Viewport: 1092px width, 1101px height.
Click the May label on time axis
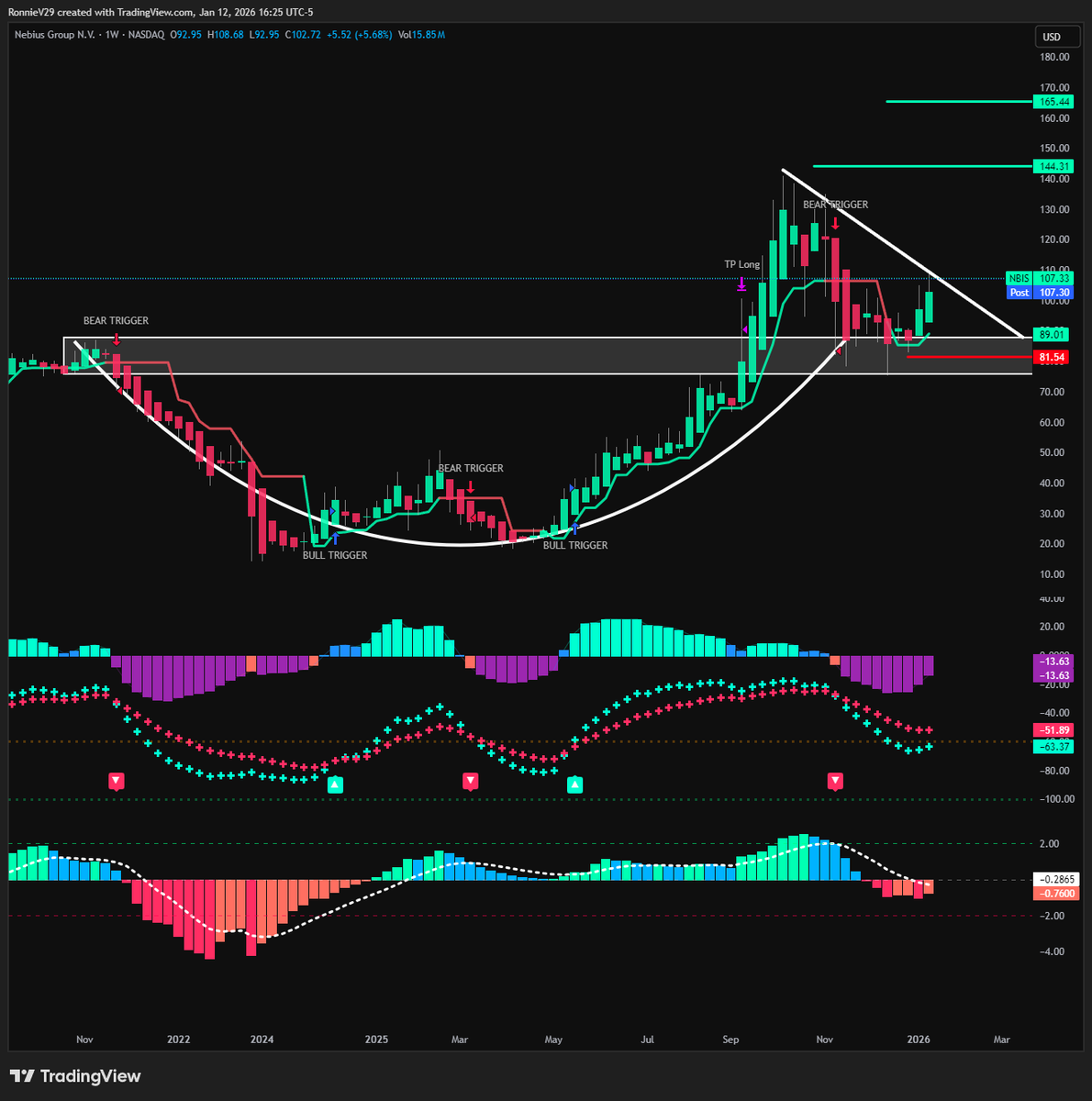(553, 1040)
